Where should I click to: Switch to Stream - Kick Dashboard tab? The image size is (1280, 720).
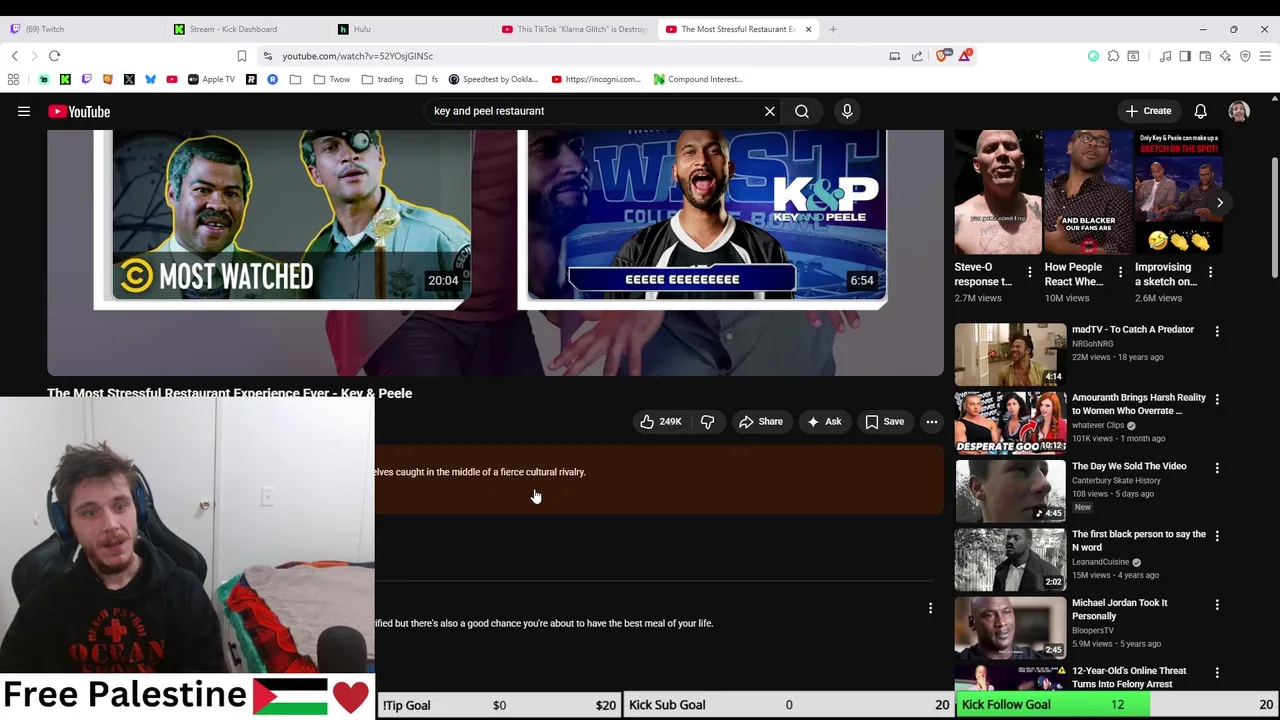click(245, 29)
